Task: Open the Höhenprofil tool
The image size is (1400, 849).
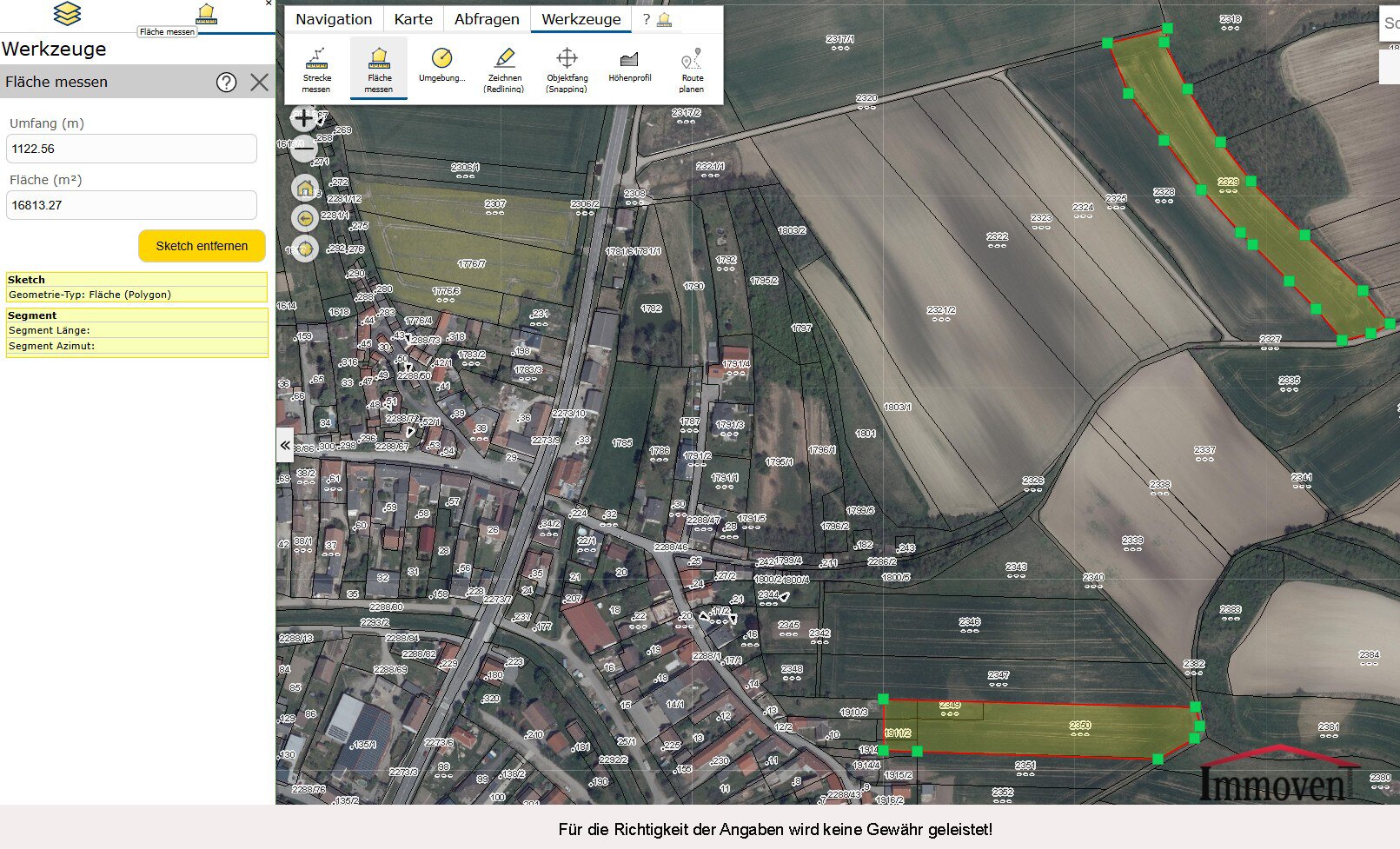Action: (629, 67)
